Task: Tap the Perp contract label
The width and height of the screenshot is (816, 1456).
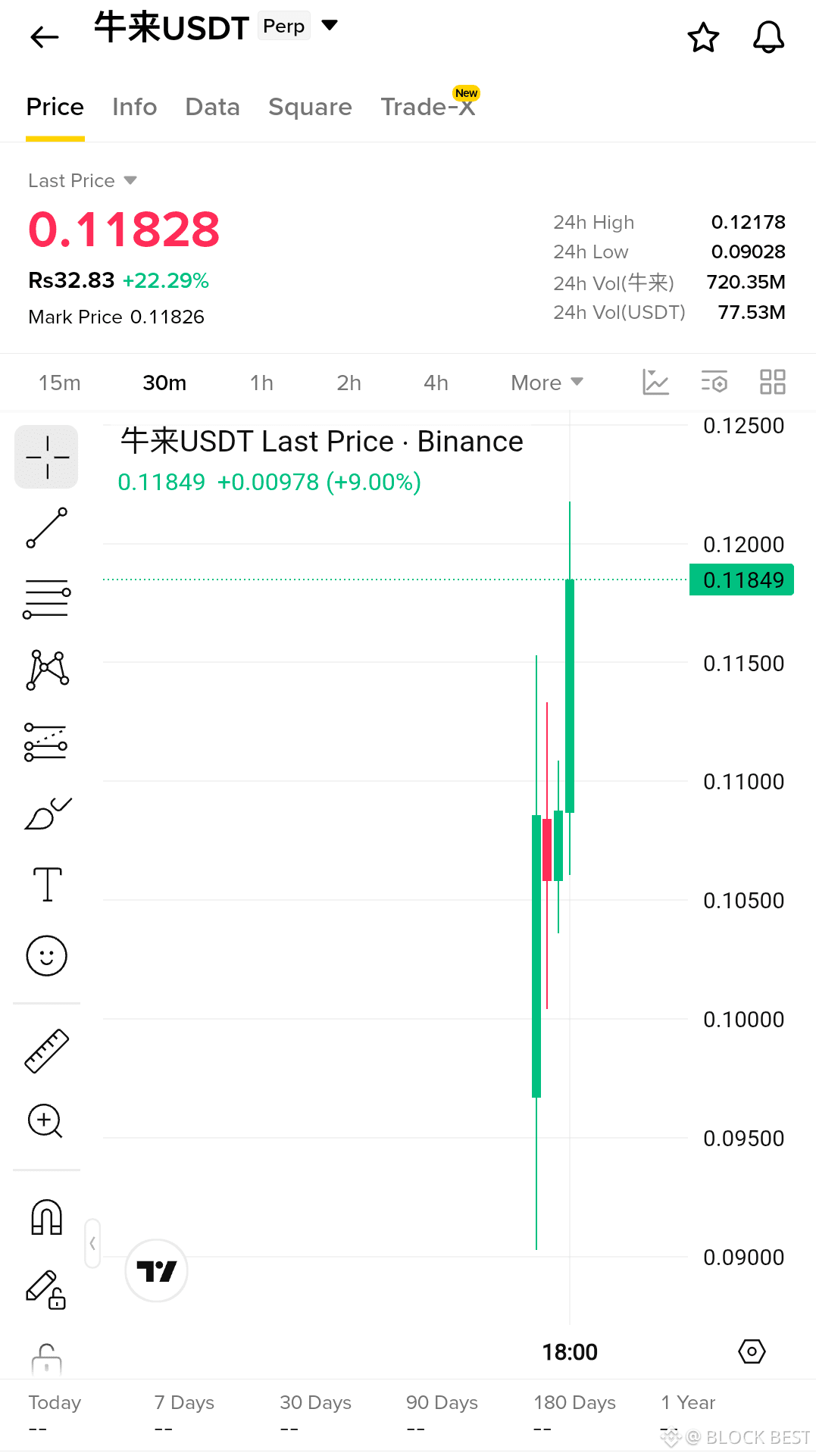Action: (x=283, y=26)
